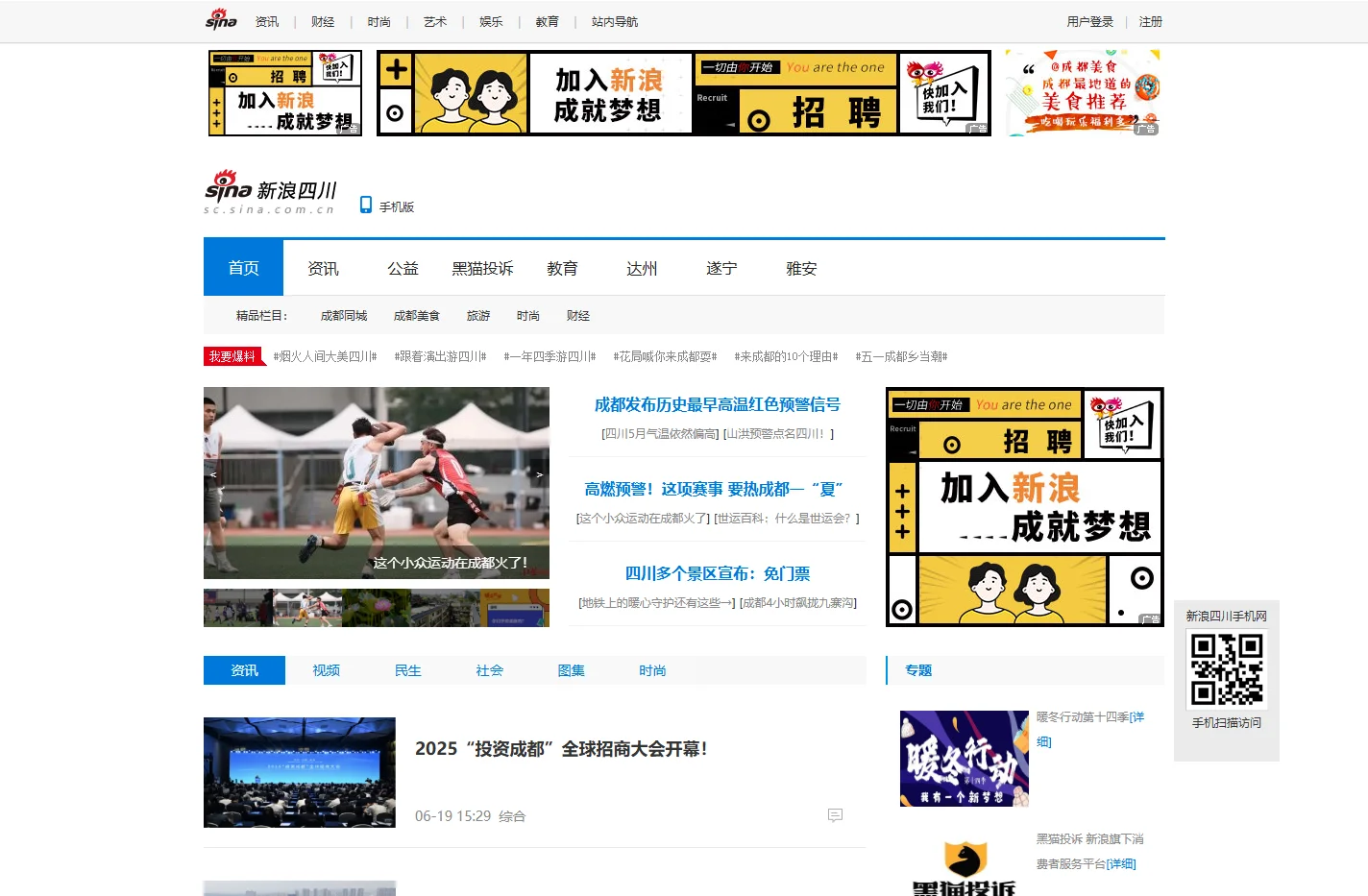Click 用户登录 to log in
1368x896 pixels.
pyautogui.click(x=1090, y=21)
